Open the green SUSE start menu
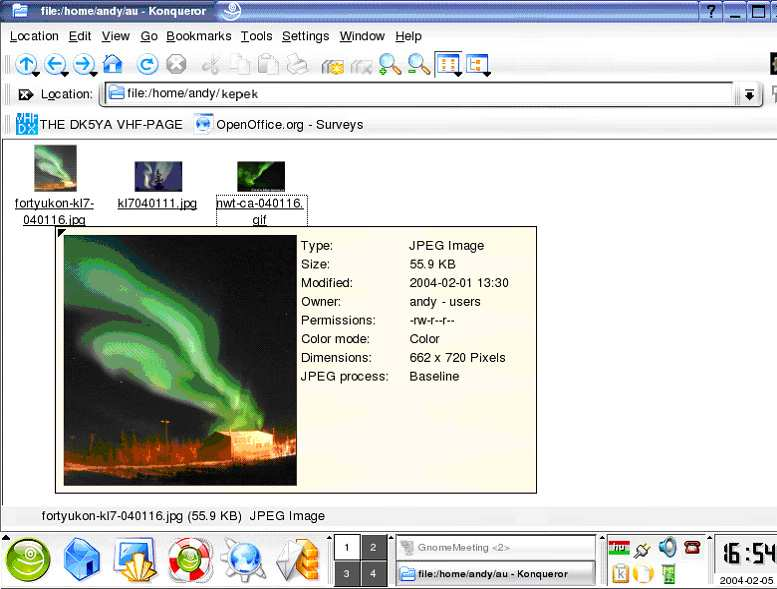 click(28, 560)
